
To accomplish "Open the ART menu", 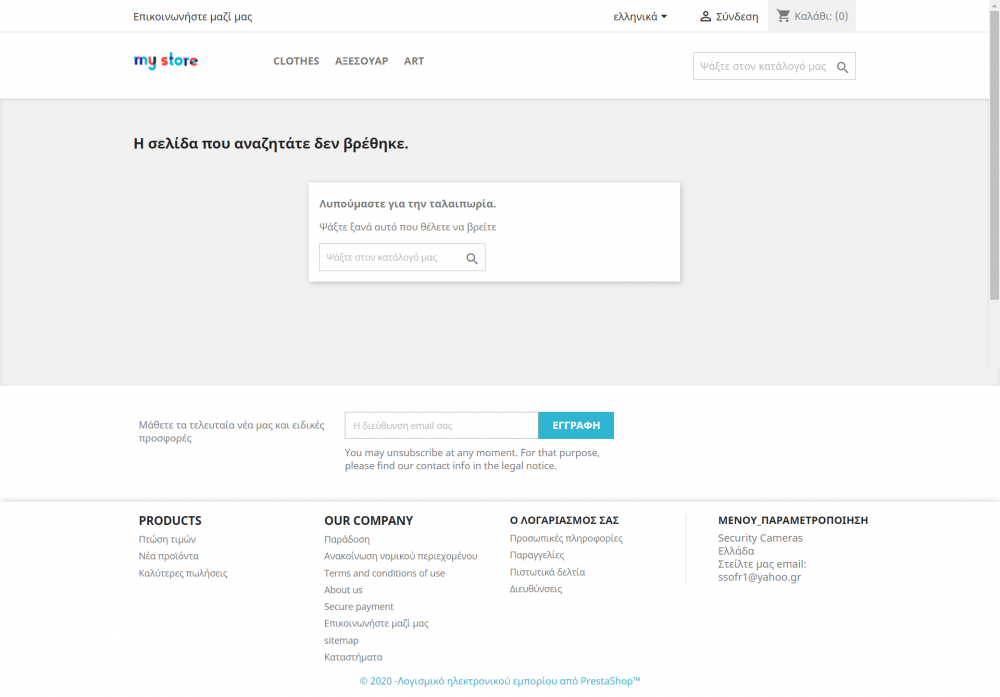I will coord(414,61).
